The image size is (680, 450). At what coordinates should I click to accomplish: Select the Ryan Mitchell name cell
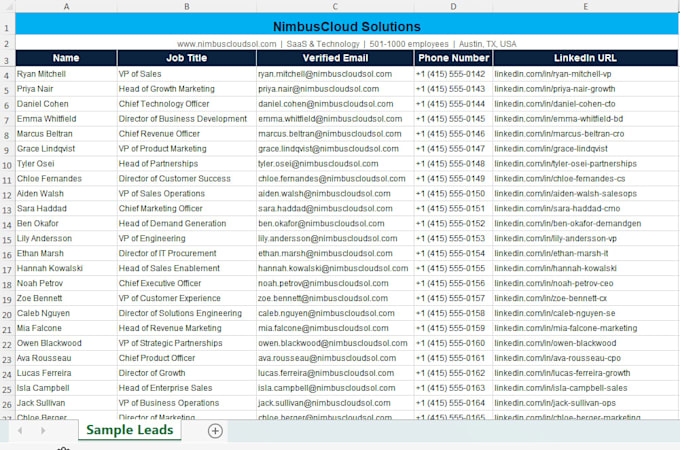tap(66, 74)
